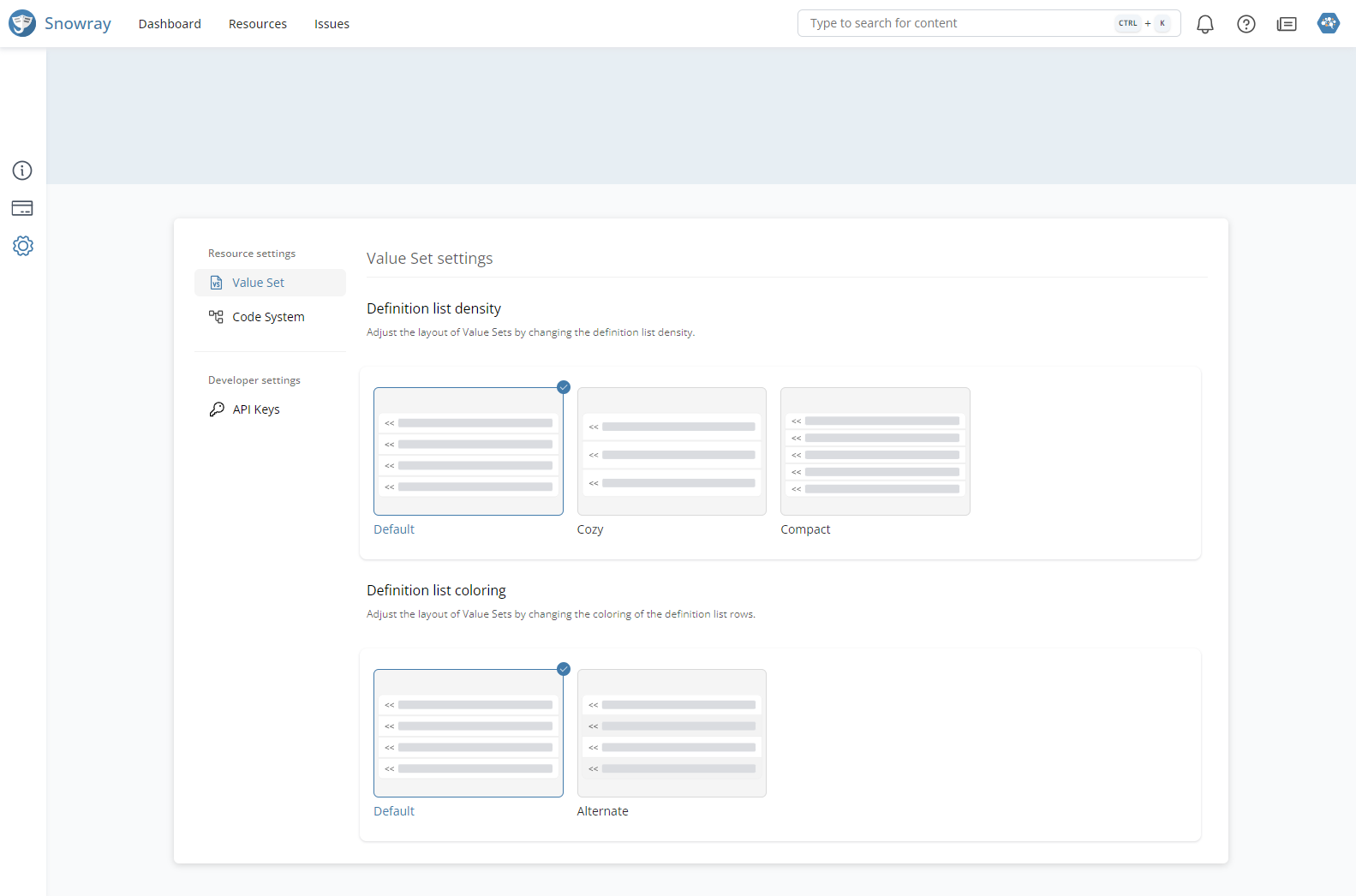
Task: Select the Default density thumbnail
Action: click(468, 451)
